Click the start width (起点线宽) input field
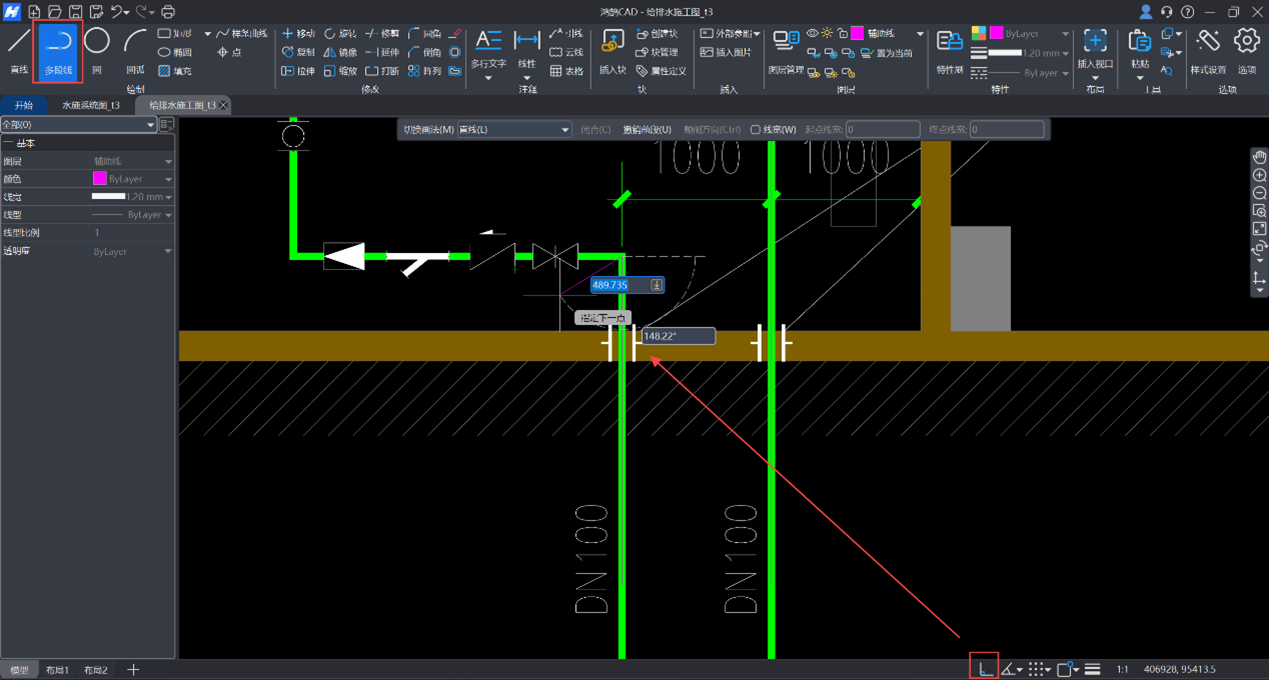 tap(882, 130)
